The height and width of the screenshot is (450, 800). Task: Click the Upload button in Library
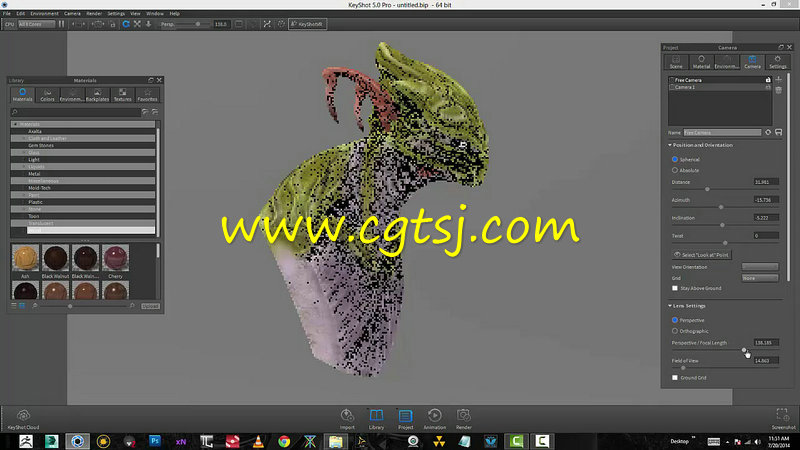click(x=150, y=306)
